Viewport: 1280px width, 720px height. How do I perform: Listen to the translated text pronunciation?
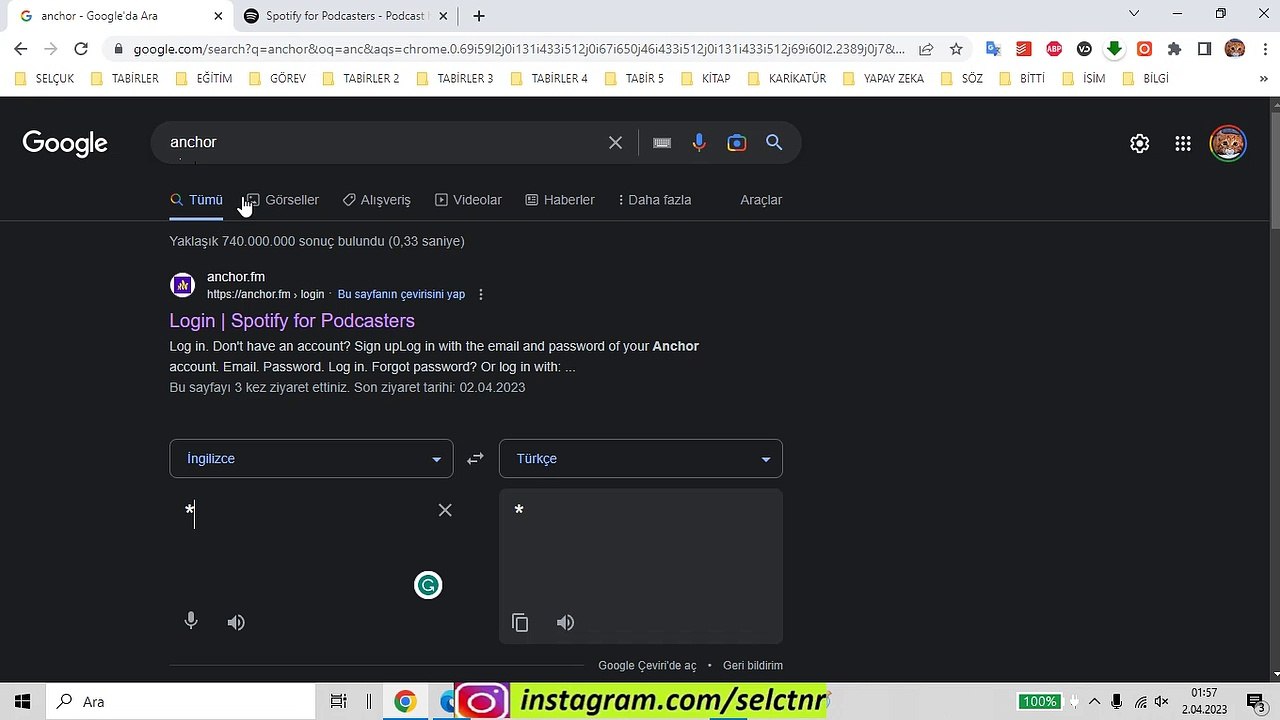(x=565, y=623)
